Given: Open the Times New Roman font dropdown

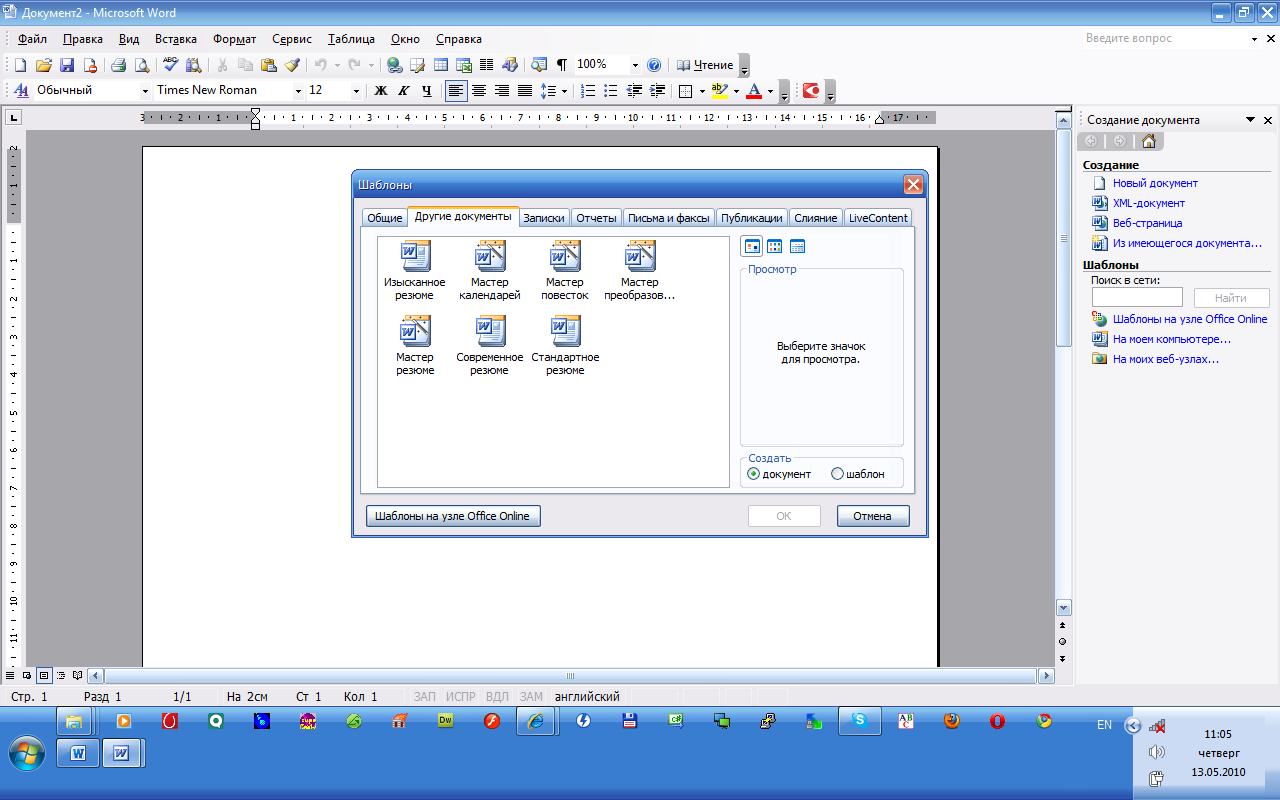Looking at the screenshot, I should (298, 91).
